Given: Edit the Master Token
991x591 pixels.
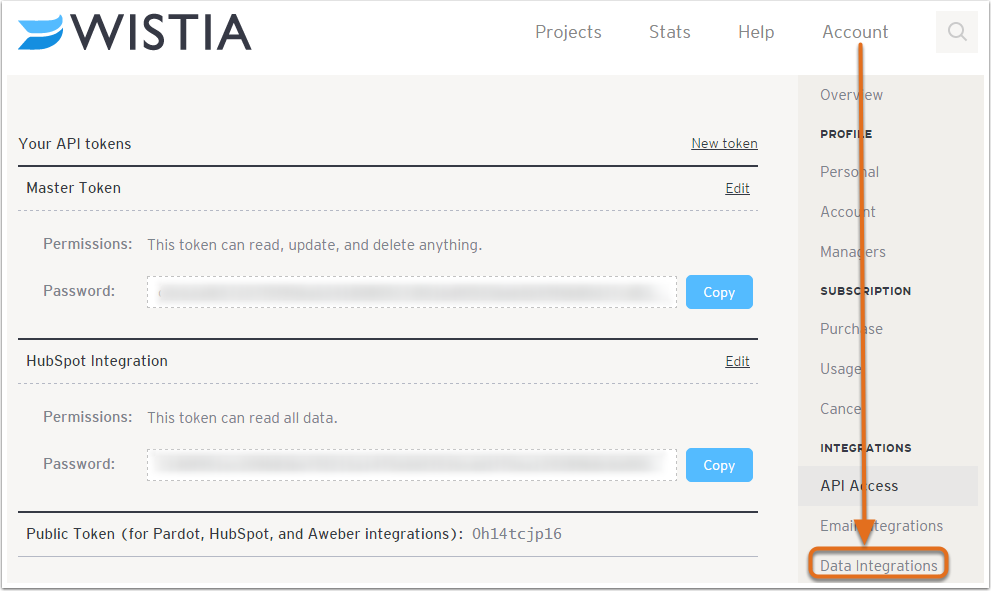Looking at the screenshot, I should pos(737,188).
